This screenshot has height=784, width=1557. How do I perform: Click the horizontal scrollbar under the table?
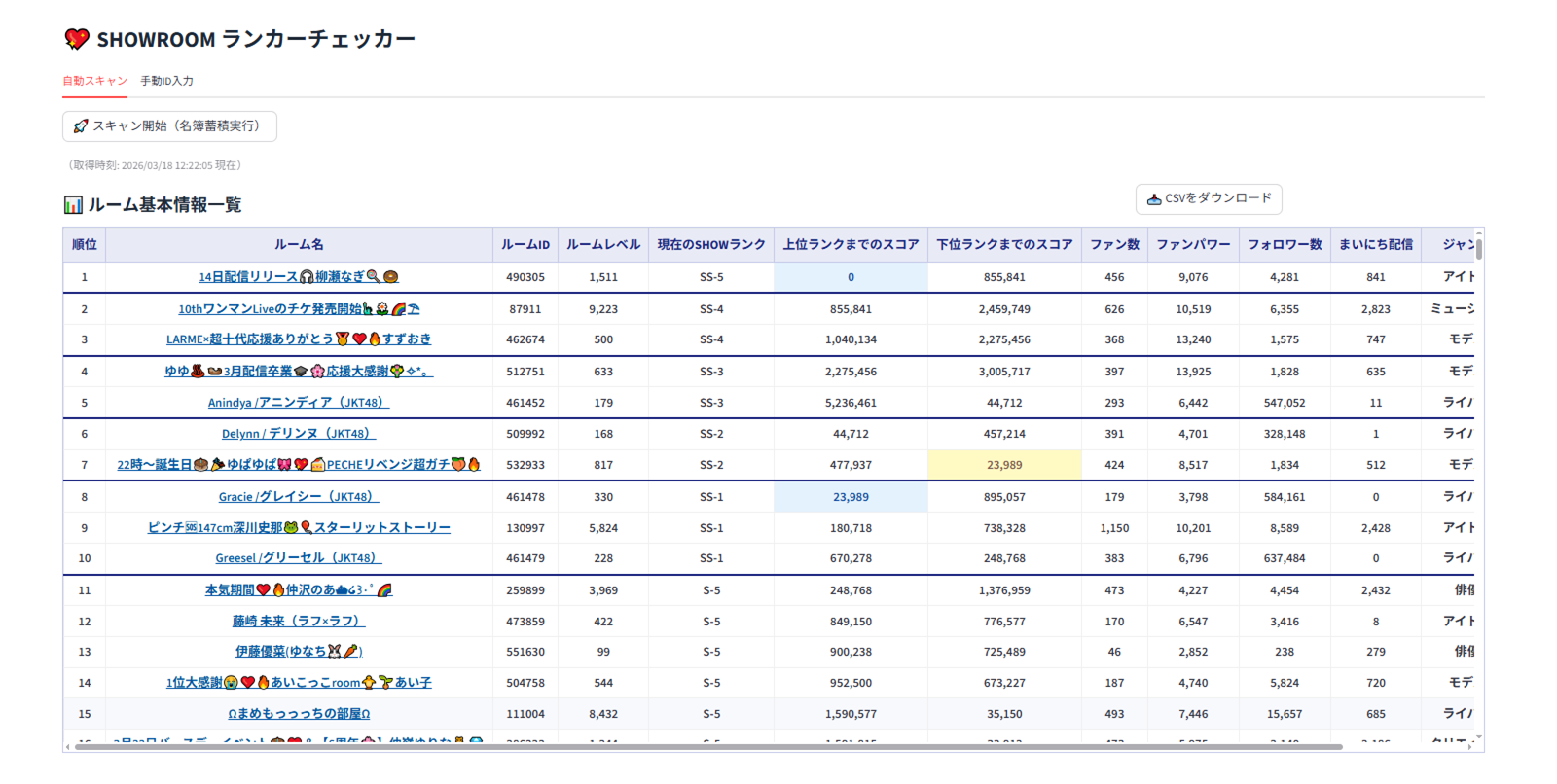pos(707,747)
